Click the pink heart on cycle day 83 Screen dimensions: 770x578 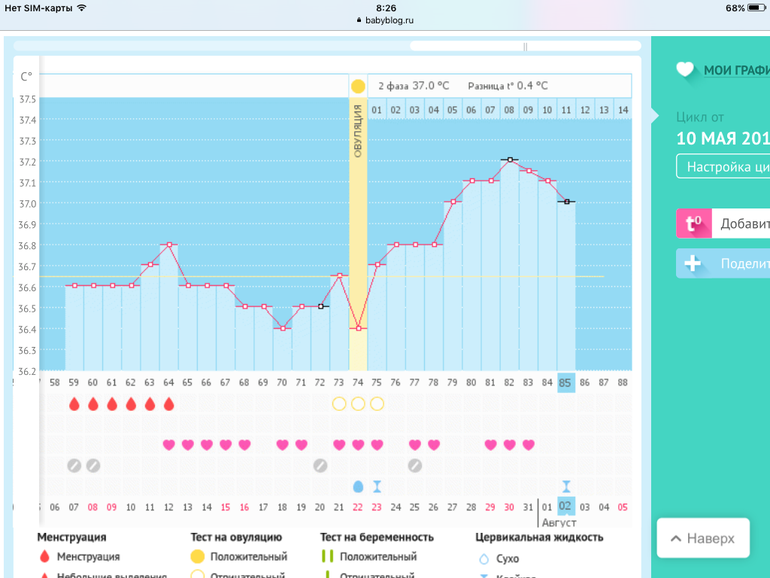528,445
